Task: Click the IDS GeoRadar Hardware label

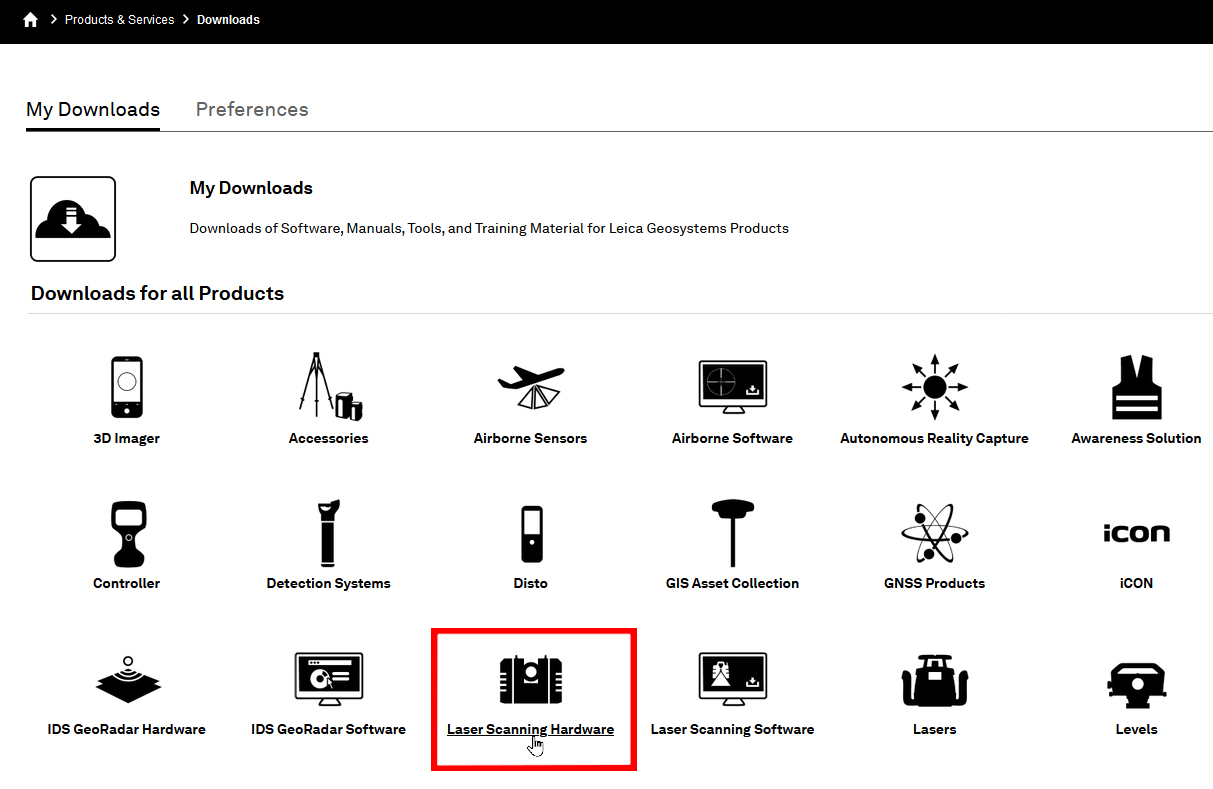Action: coord(127,729)
